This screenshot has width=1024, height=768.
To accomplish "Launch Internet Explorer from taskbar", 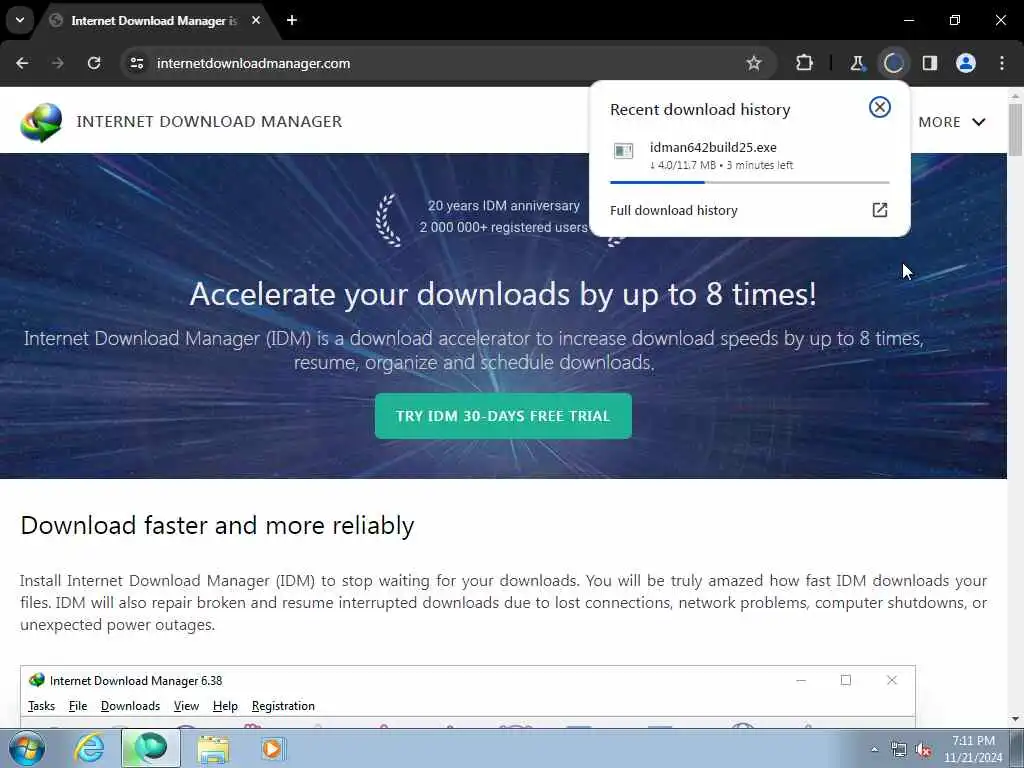I will click(89, 749).
